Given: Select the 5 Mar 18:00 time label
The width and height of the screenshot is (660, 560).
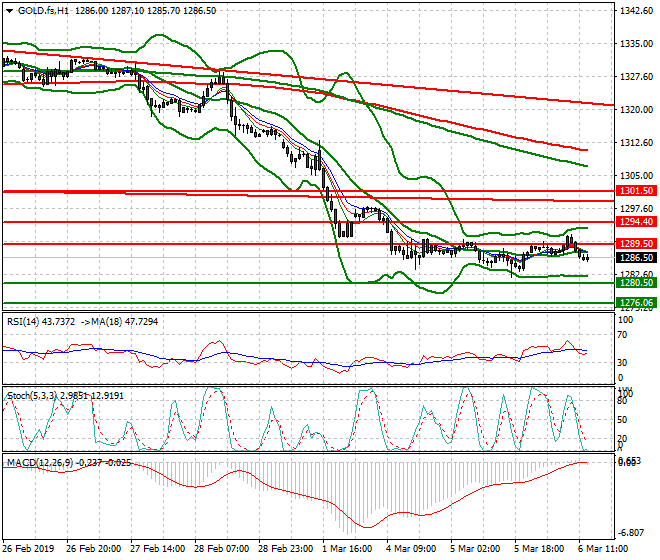Looking at the screenshot, I should pos(539,549).
